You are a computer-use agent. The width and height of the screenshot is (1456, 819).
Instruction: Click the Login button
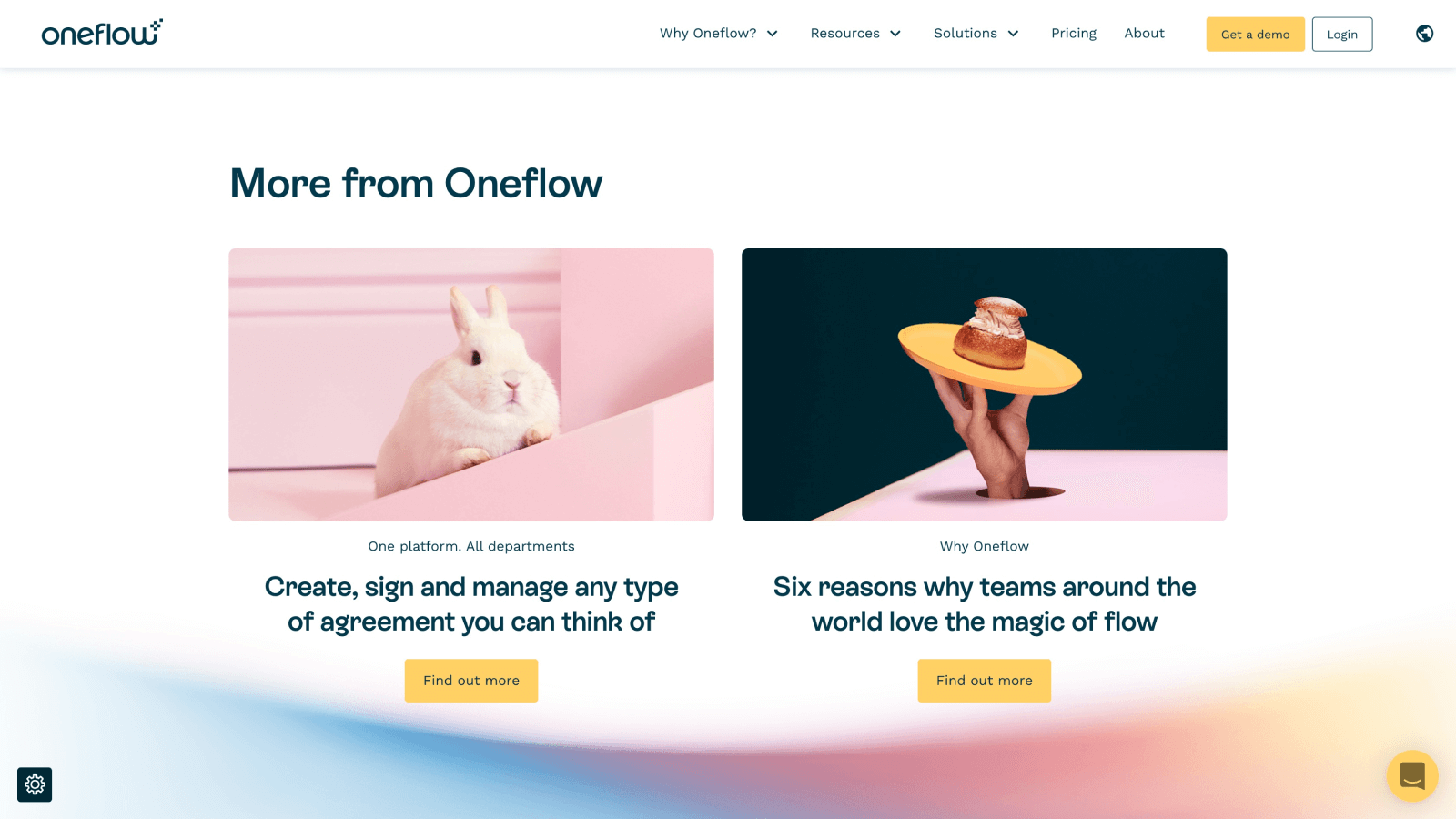(x=1342, y=35)
